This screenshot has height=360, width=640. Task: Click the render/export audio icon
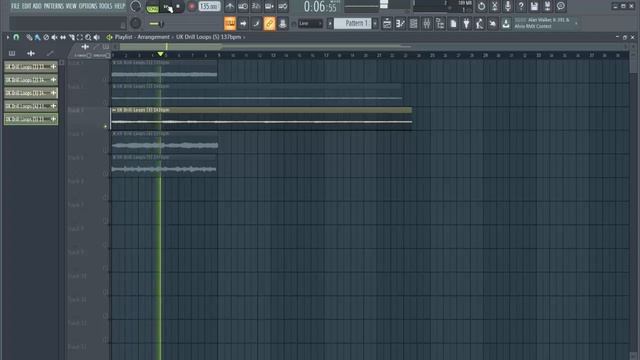[547, 6]
